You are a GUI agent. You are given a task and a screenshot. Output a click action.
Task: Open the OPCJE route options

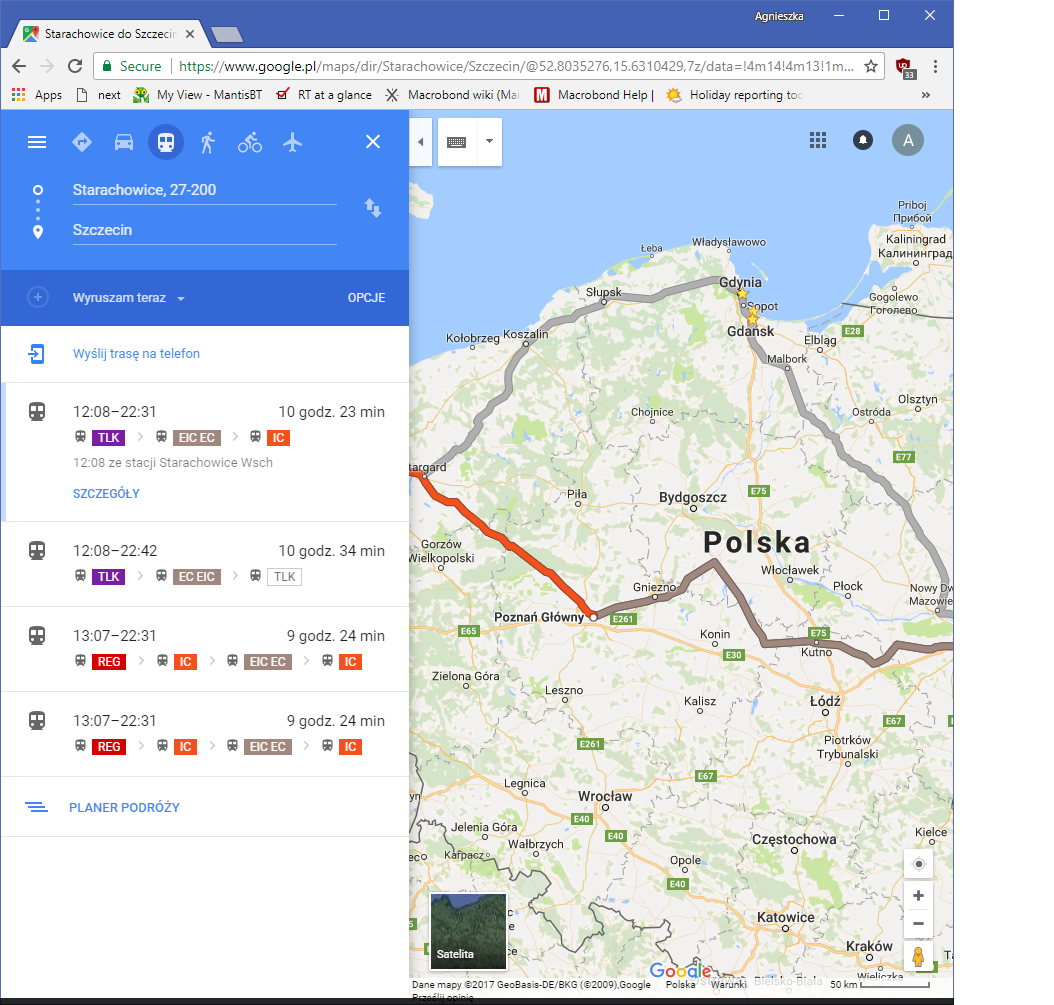tap(366, 298)
